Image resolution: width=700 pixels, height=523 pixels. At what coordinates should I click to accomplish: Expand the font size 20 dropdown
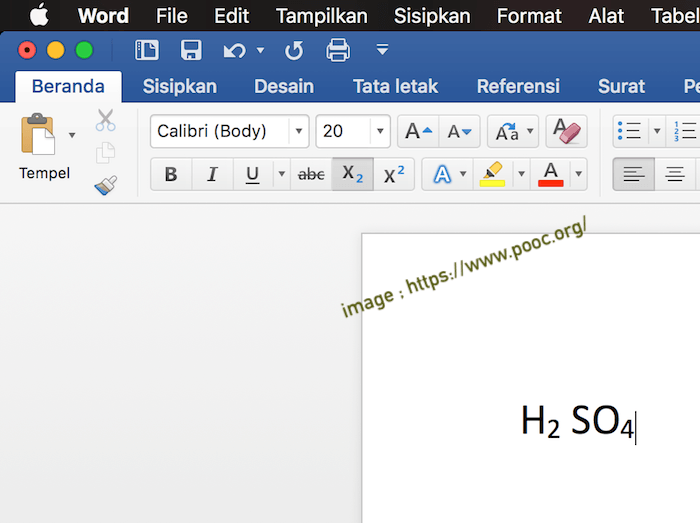point(380,131)
